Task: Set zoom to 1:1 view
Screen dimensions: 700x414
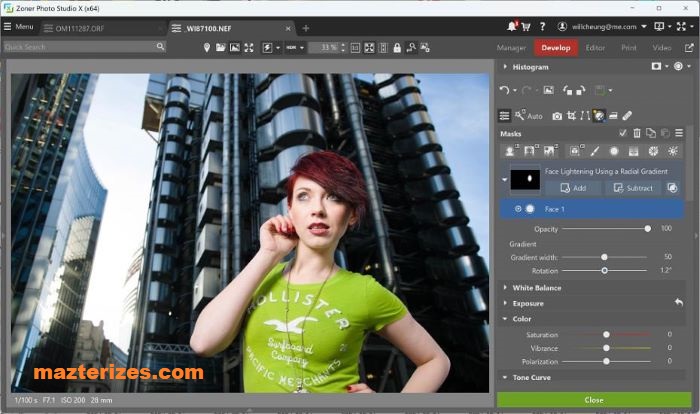Action: 355,48
